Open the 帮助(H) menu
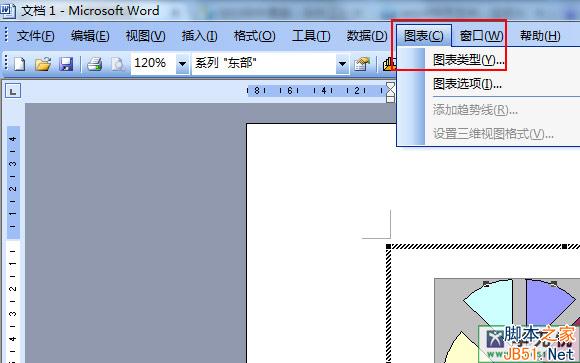 point(540,36)
